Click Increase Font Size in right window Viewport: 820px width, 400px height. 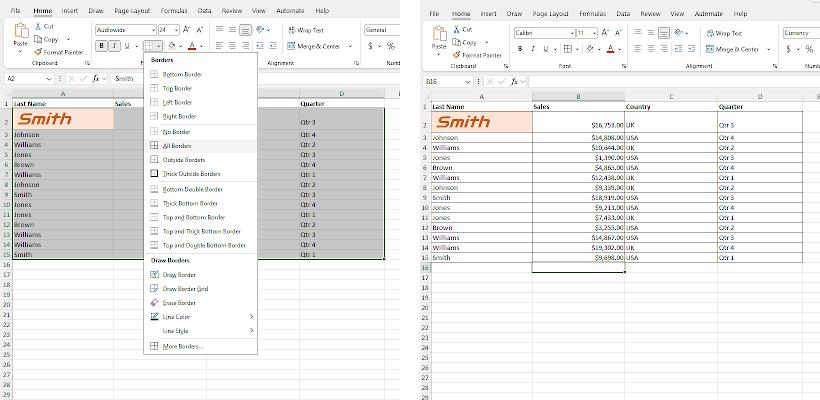click(604, 33)
